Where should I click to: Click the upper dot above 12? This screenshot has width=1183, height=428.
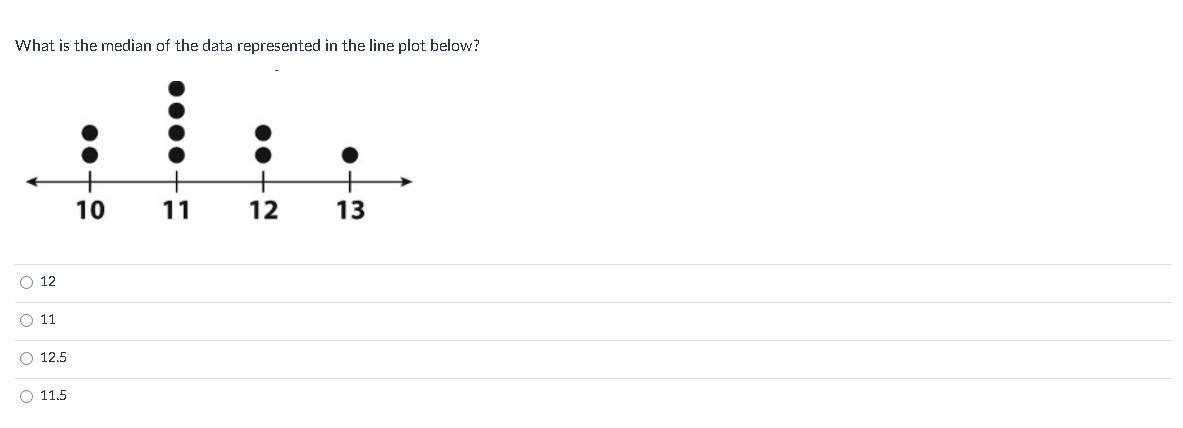263,133
